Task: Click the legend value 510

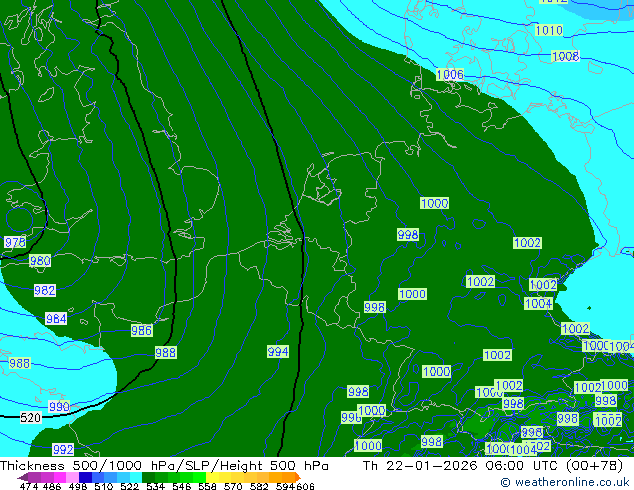Action: point(104,486)
